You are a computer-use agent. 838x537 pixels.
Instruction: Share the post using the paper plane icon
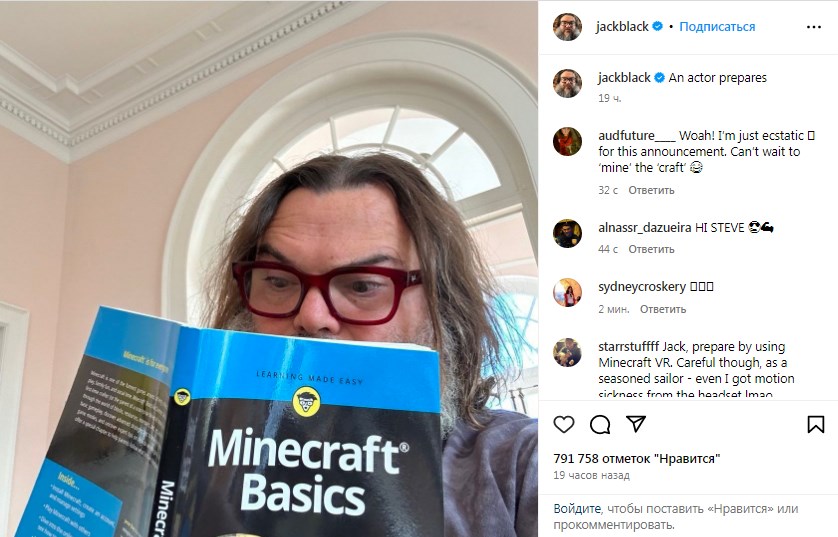tap(636, 424)
